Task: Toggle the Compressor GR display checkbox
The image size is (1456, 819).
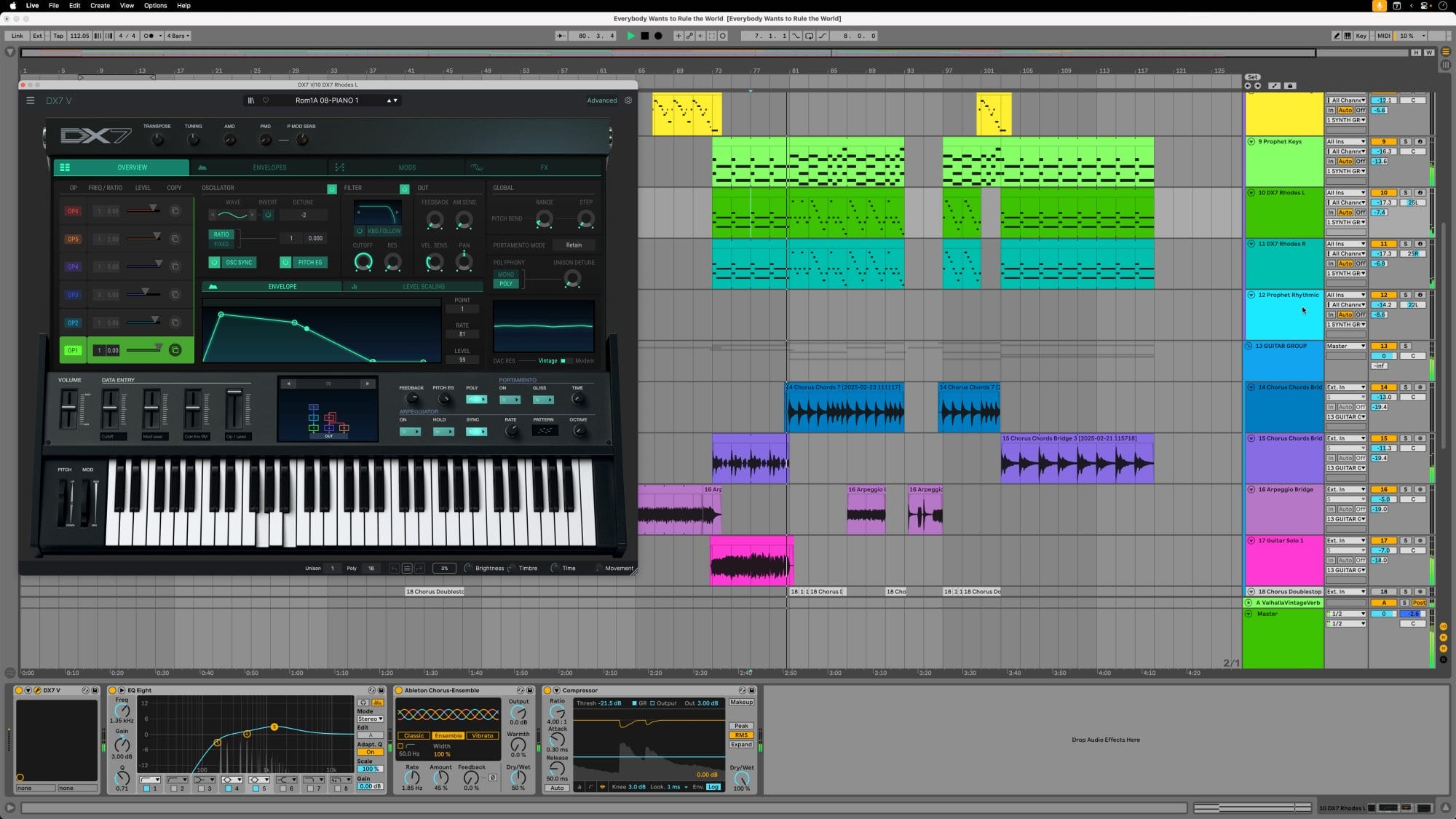Action: [635, 703]
